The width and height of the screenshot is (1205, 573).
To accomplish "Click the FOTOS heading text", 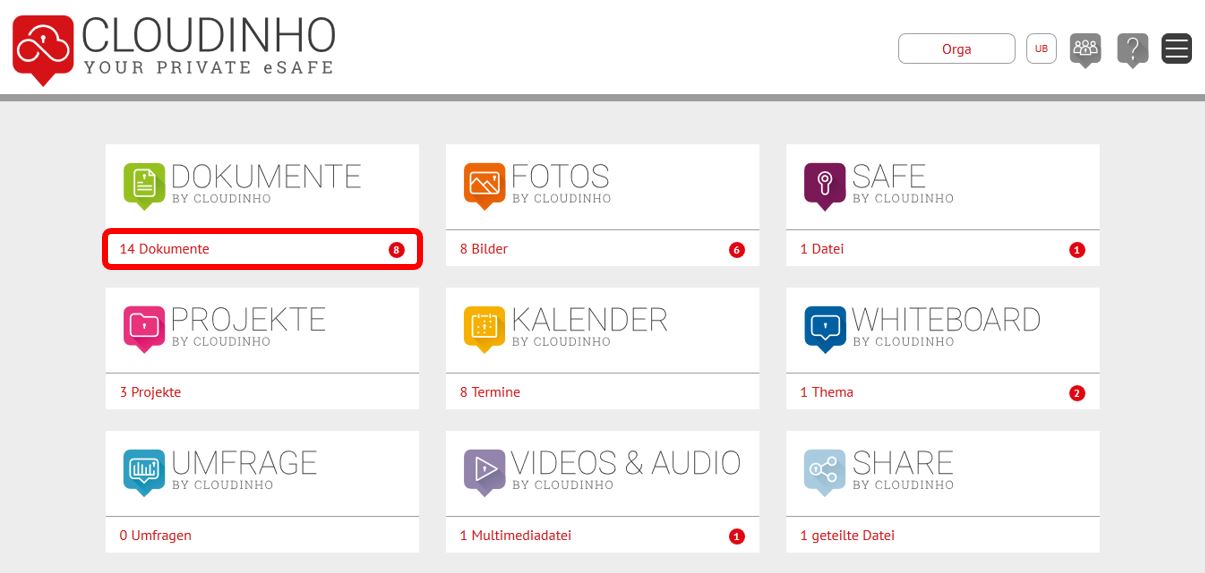I will point(560,176).
